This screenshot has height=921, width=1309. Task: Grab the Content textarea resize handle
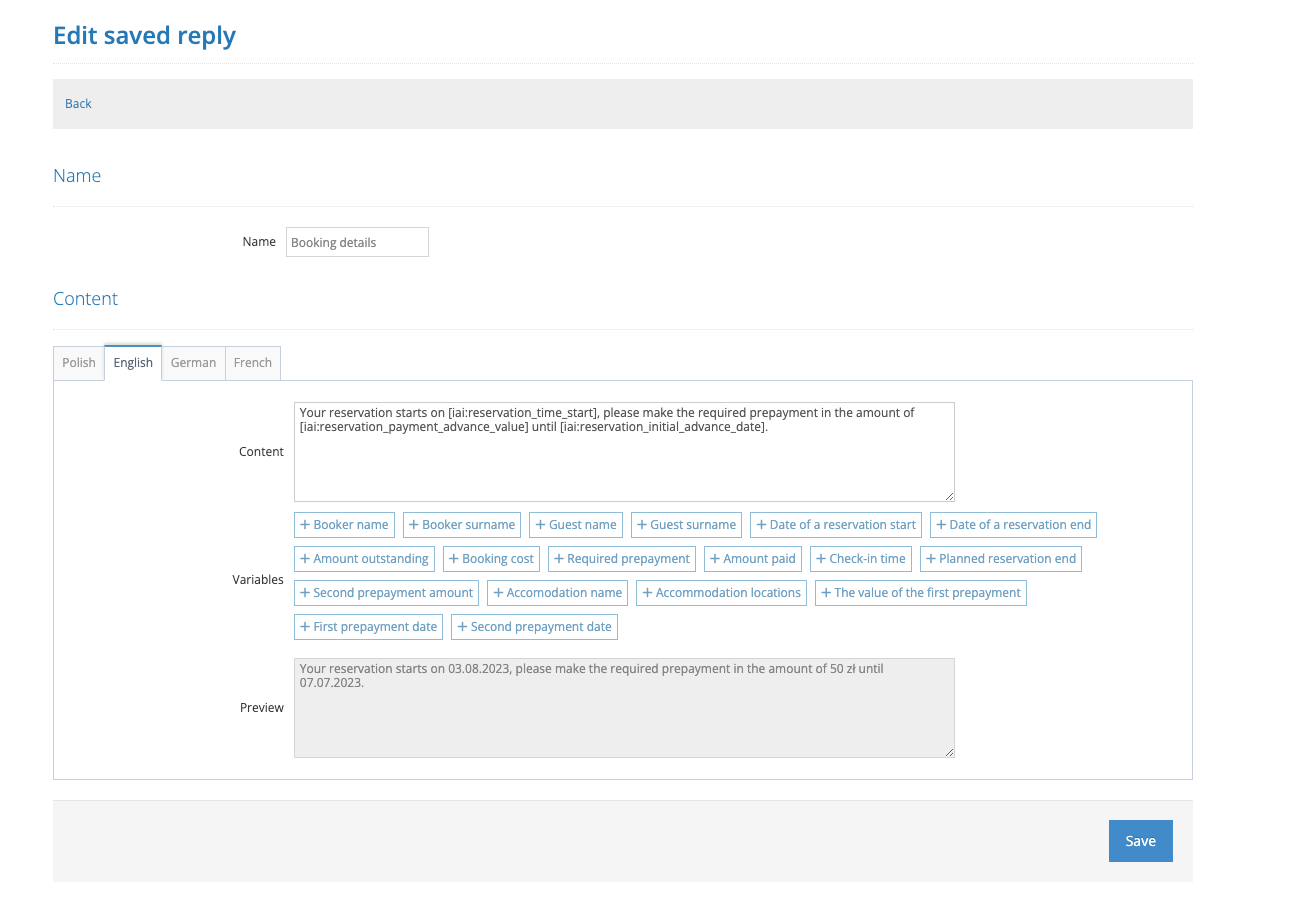tap(949, 496)
